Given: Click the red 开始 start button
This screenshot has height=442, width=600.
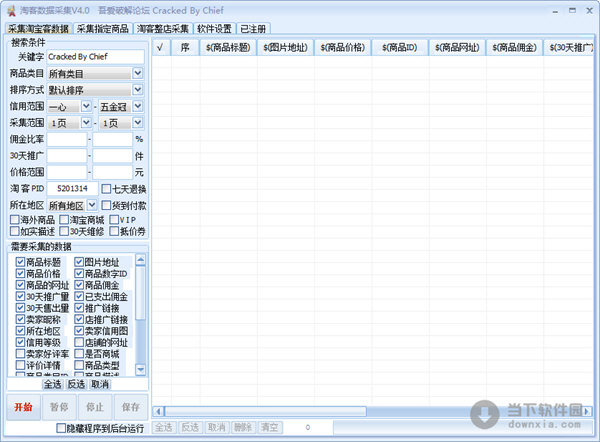Looking at the screenshot, I should coord(23,407).
